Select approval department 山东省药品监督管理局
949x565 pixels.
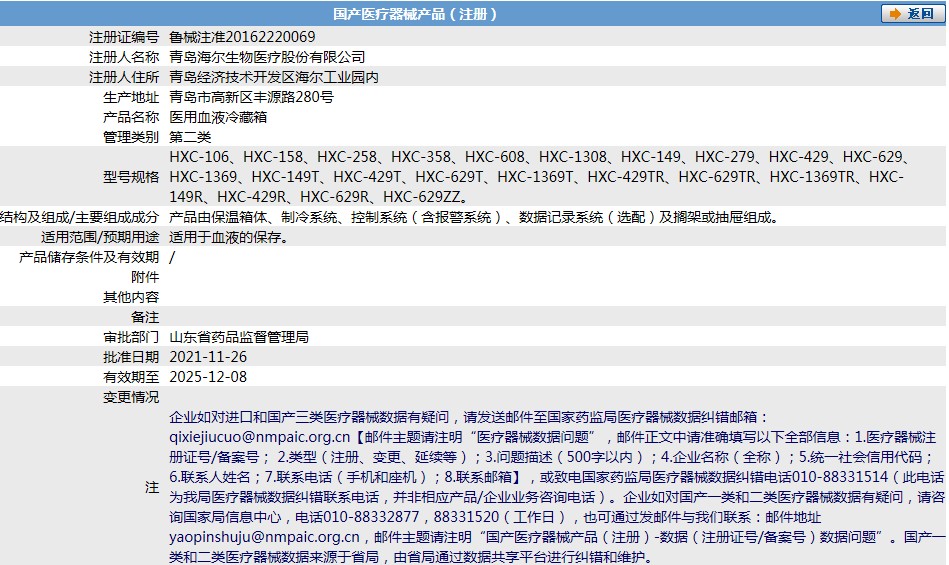(239, 336)
